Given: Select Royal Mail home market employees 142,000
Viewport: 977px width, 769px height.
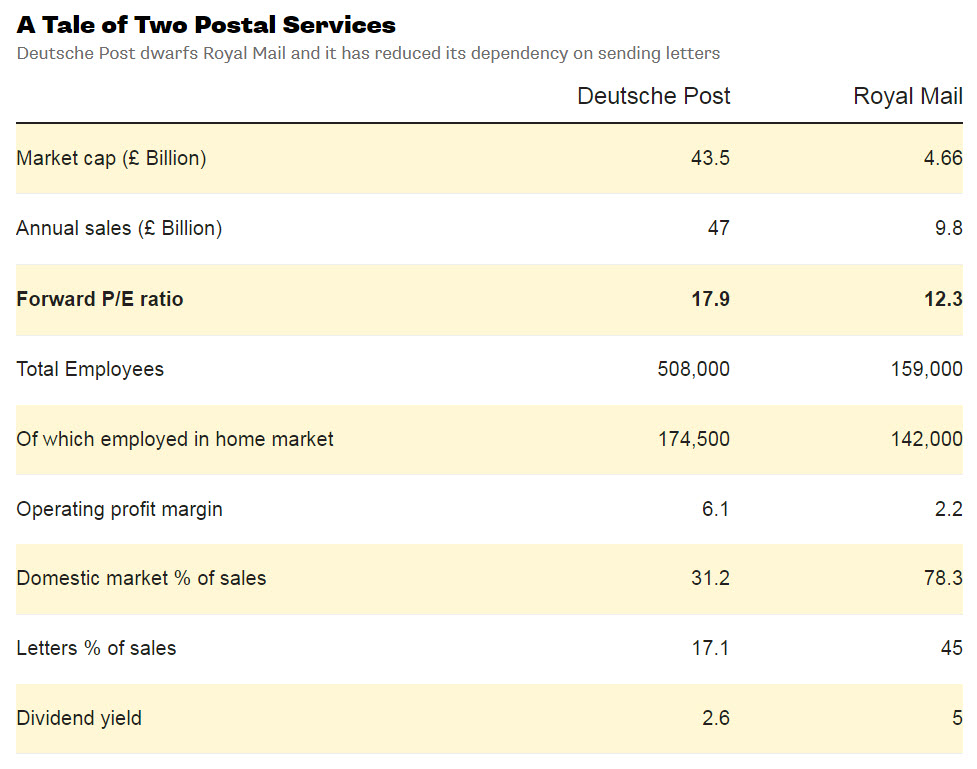Looking at the screenshot, I should coord(926,439).
